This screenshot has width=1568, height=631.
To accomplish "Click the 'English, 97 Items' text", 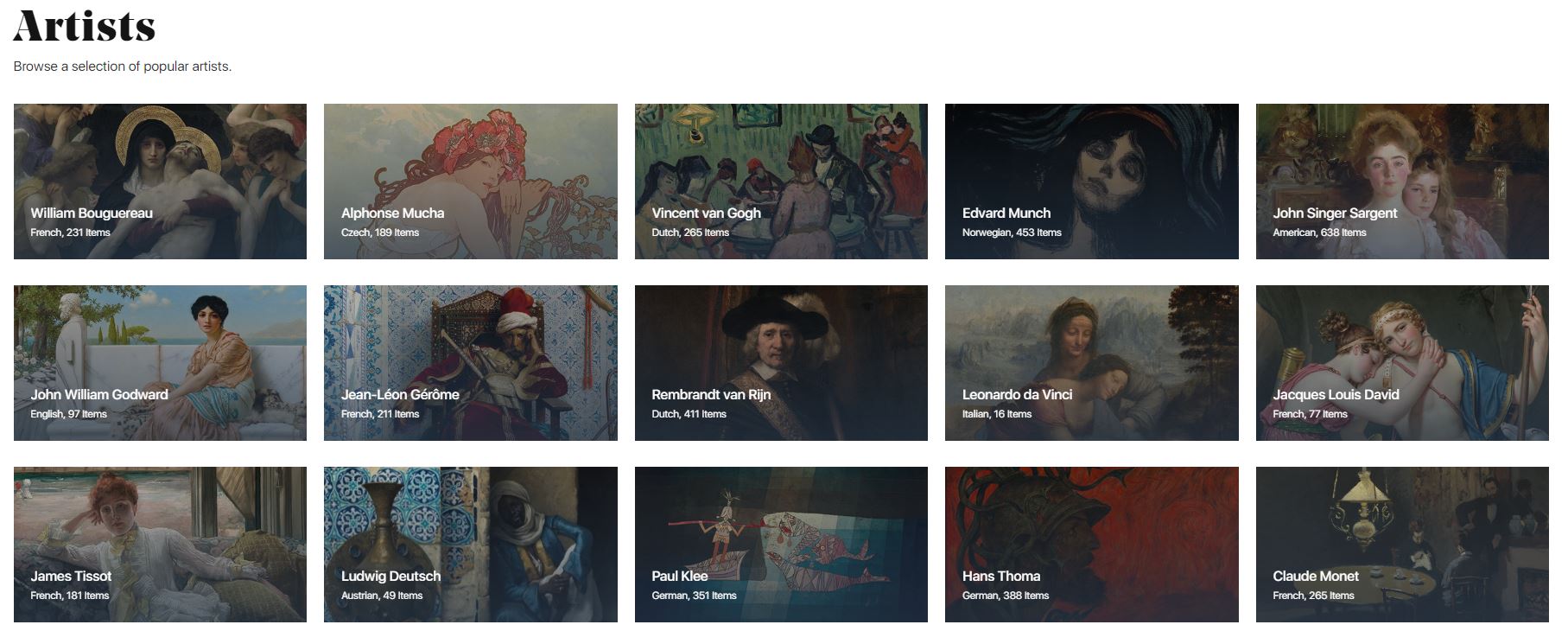I will [68, 414].
